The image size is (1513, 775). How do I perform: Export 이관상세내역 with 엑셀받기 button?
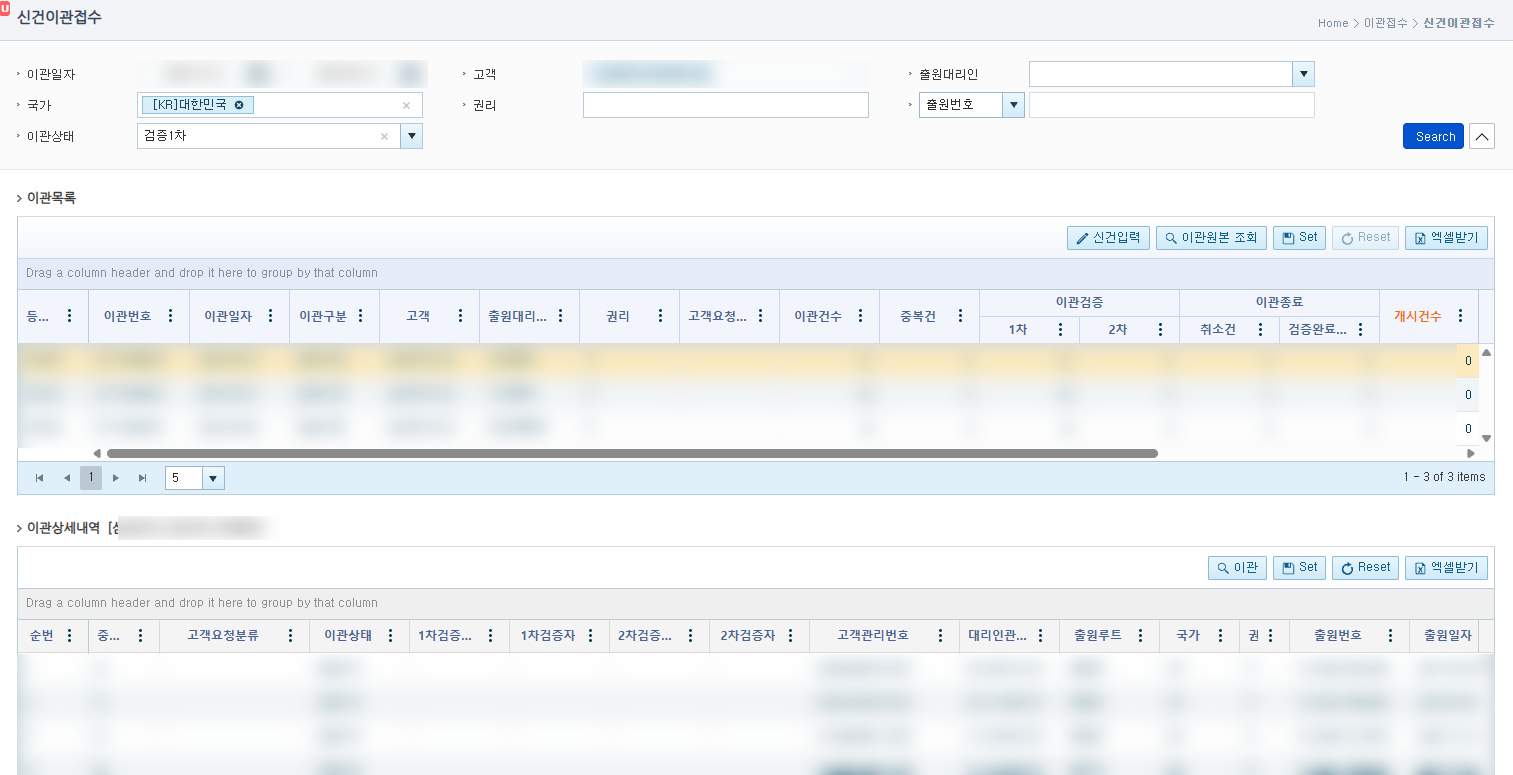click(1446, 568)
